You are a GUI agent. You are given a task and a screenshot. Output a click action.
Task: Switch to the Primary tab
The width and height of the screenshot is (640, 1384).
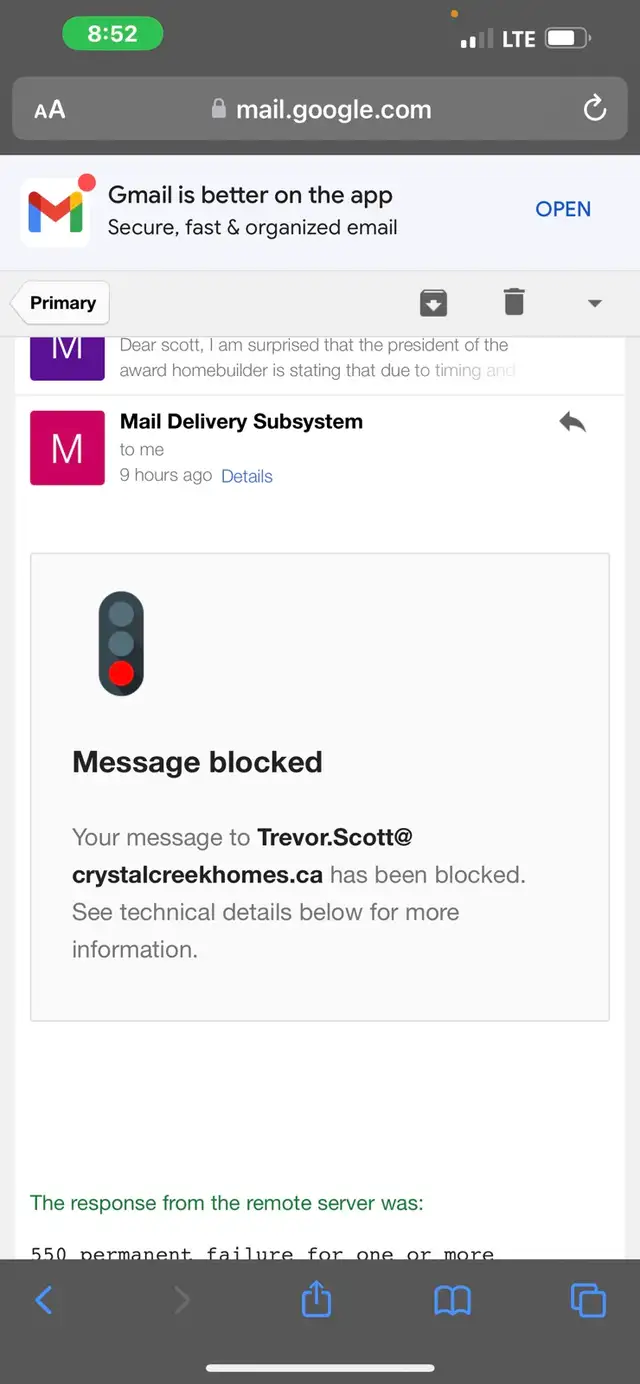click(61, 302)
